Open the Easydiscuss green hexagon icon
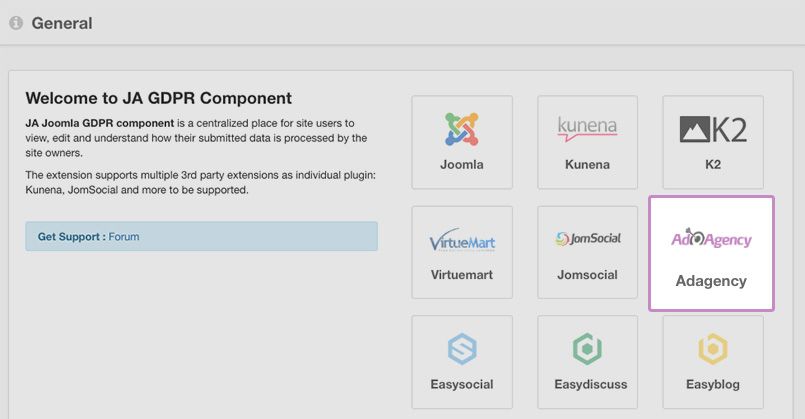This screenshot has width=805, height=419. click(x=587, y=349)
